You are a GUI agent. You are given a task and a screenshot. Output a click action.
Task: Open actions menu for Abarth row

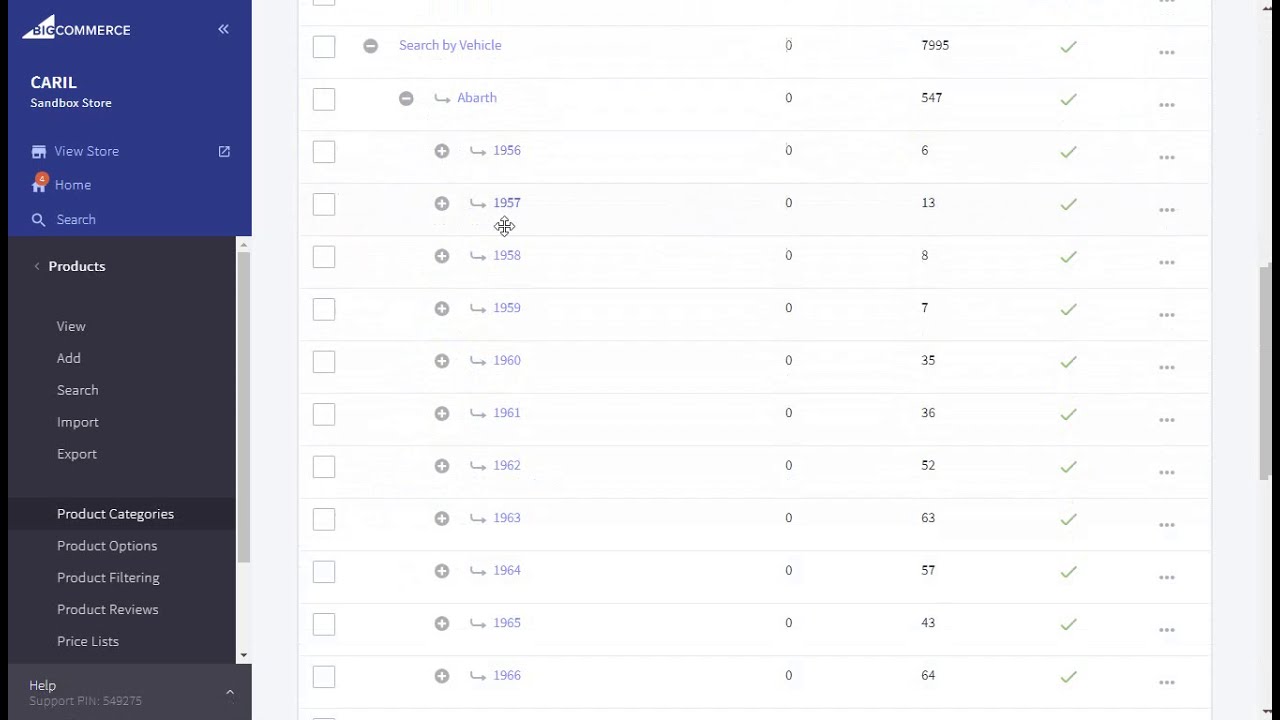coord(1167,105)
